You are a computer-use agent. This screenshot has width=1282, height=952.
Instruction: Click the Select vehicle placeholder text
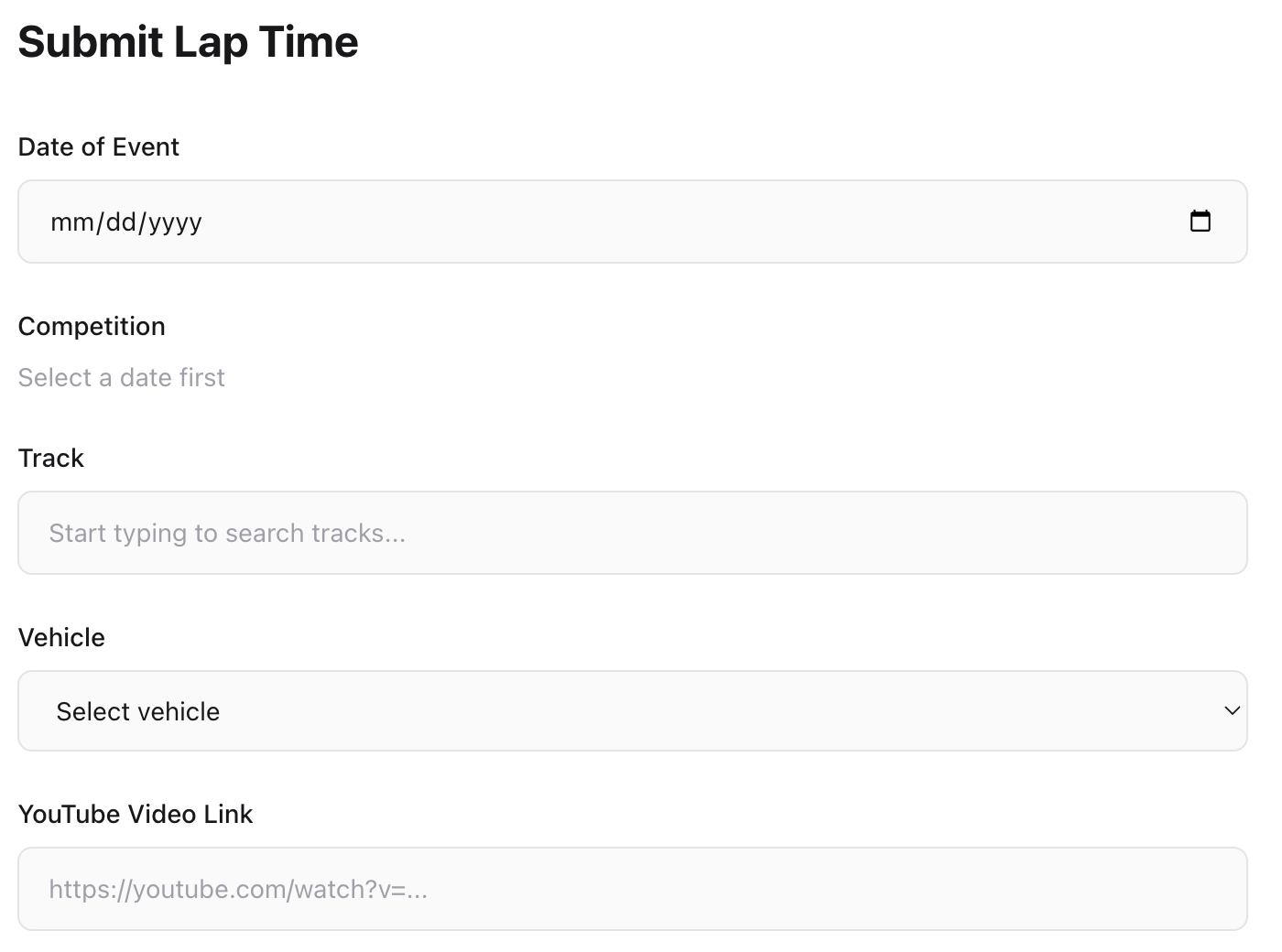click(x=138, y=710)
